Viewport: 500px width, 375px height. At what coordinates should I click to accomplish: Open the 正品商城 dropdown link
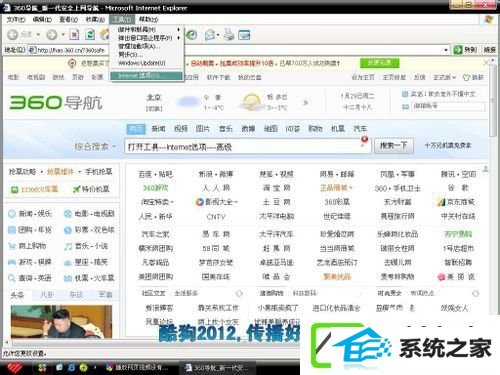[x=336, y=188]
